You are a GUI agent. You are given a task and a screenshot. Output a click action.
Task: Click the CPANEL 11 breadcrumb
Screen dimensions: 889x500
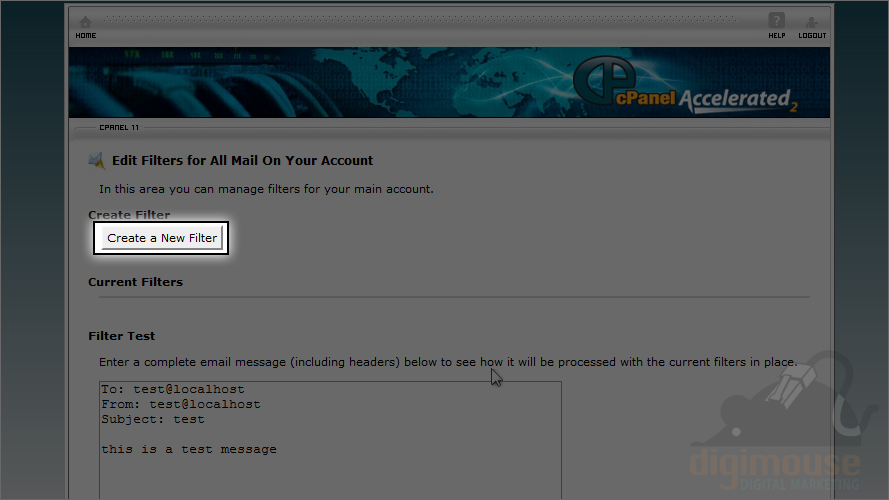point(119,128)
